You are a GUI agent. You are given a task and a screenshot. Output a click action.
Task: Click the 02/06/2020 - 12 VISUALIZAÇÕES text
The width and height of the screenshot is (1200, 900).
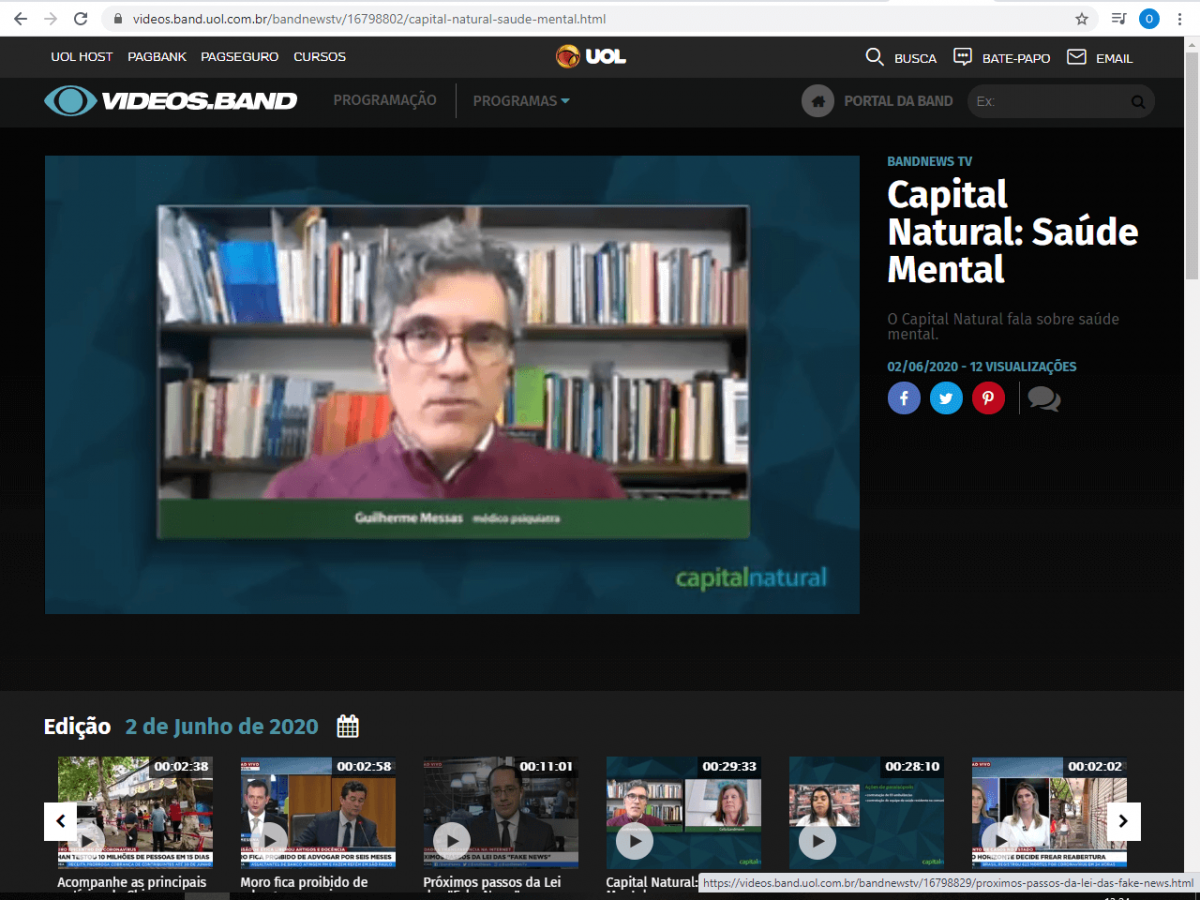pyautogui.click(x=982, y=367)
